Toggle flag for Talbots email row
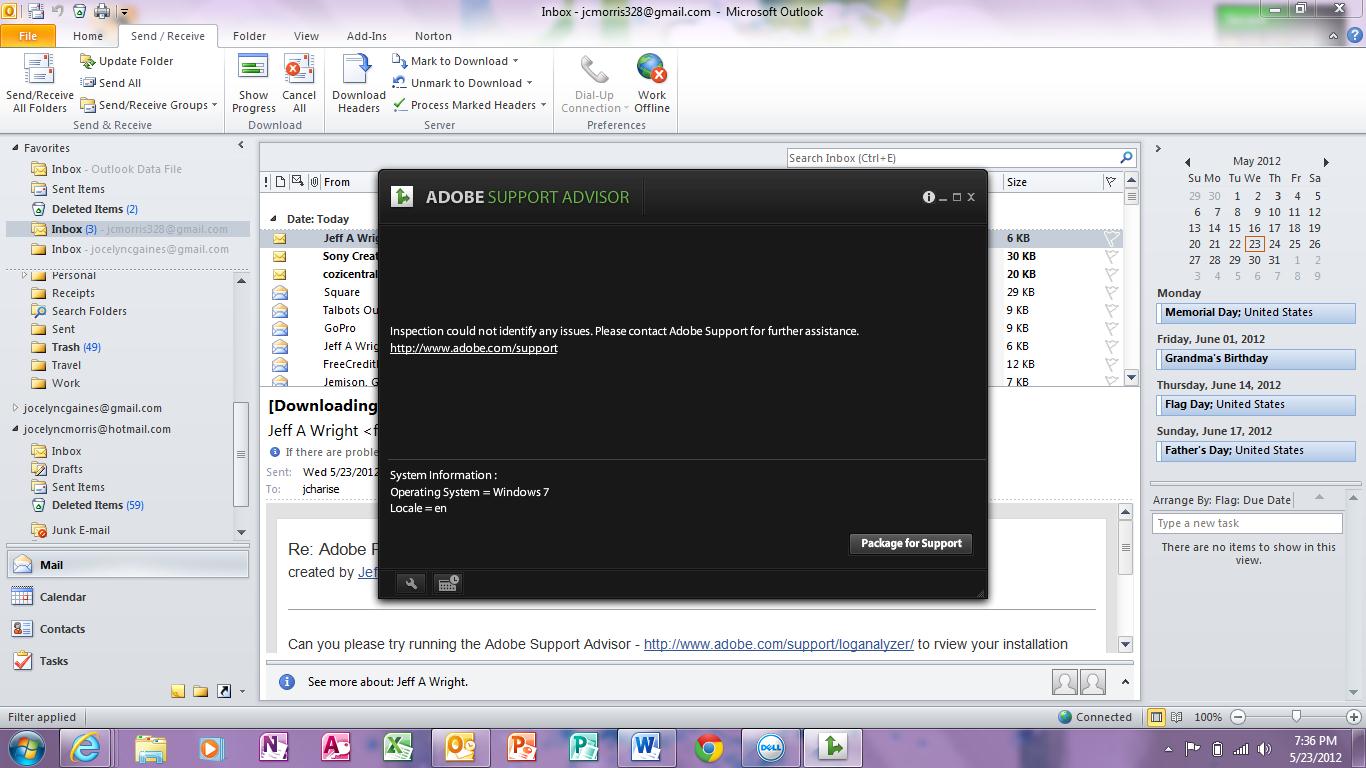 coord(1111,310)
